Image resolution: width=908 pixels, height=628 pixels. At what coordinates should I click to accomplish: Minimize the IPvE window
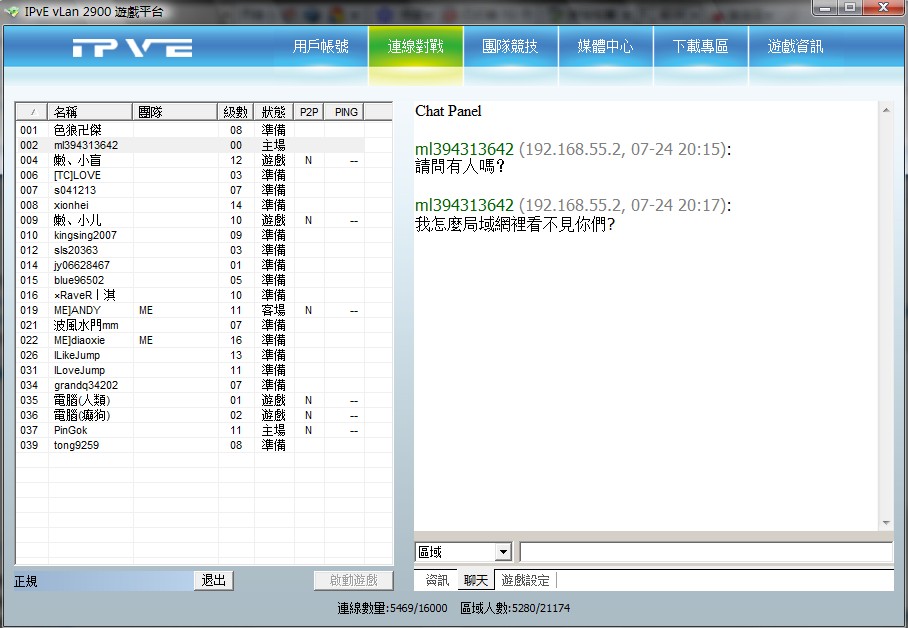(x=825, y=8)
